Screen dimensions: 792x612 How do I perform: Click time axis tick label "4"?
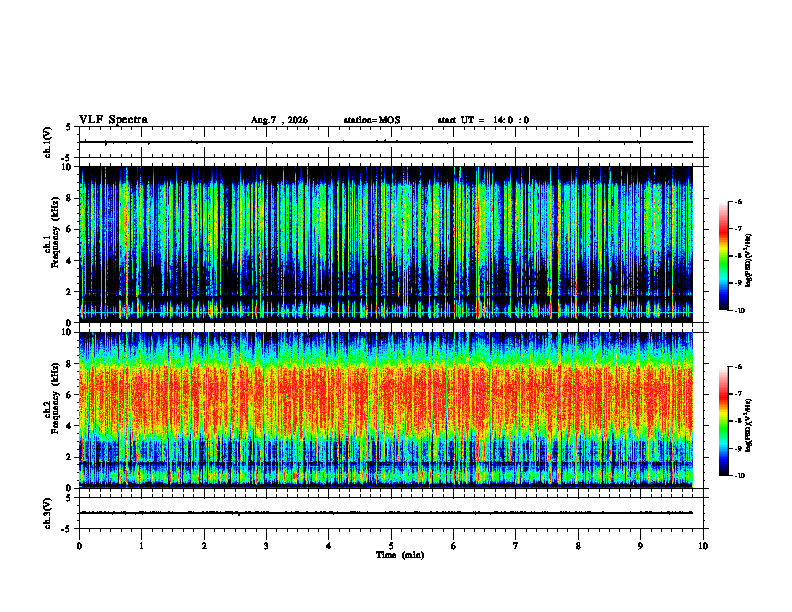[x=329, y=546]
